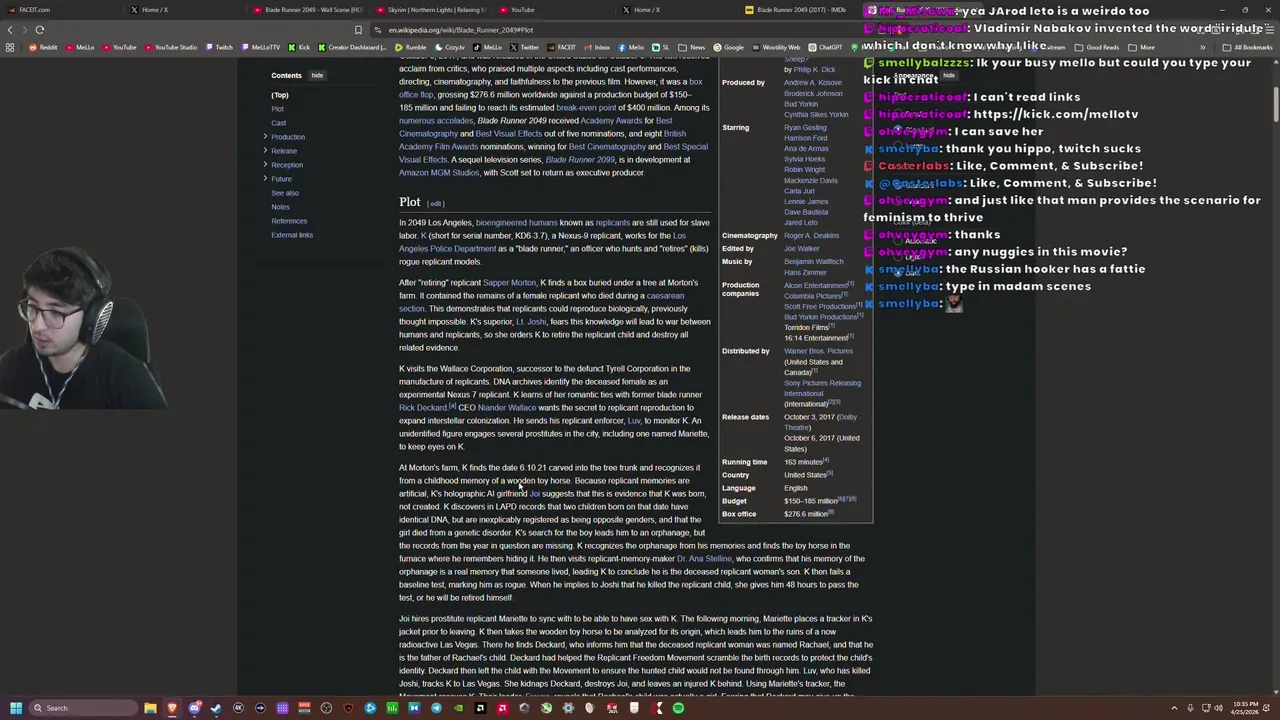Expand the Production section in Contents

[x=265, y=136]
